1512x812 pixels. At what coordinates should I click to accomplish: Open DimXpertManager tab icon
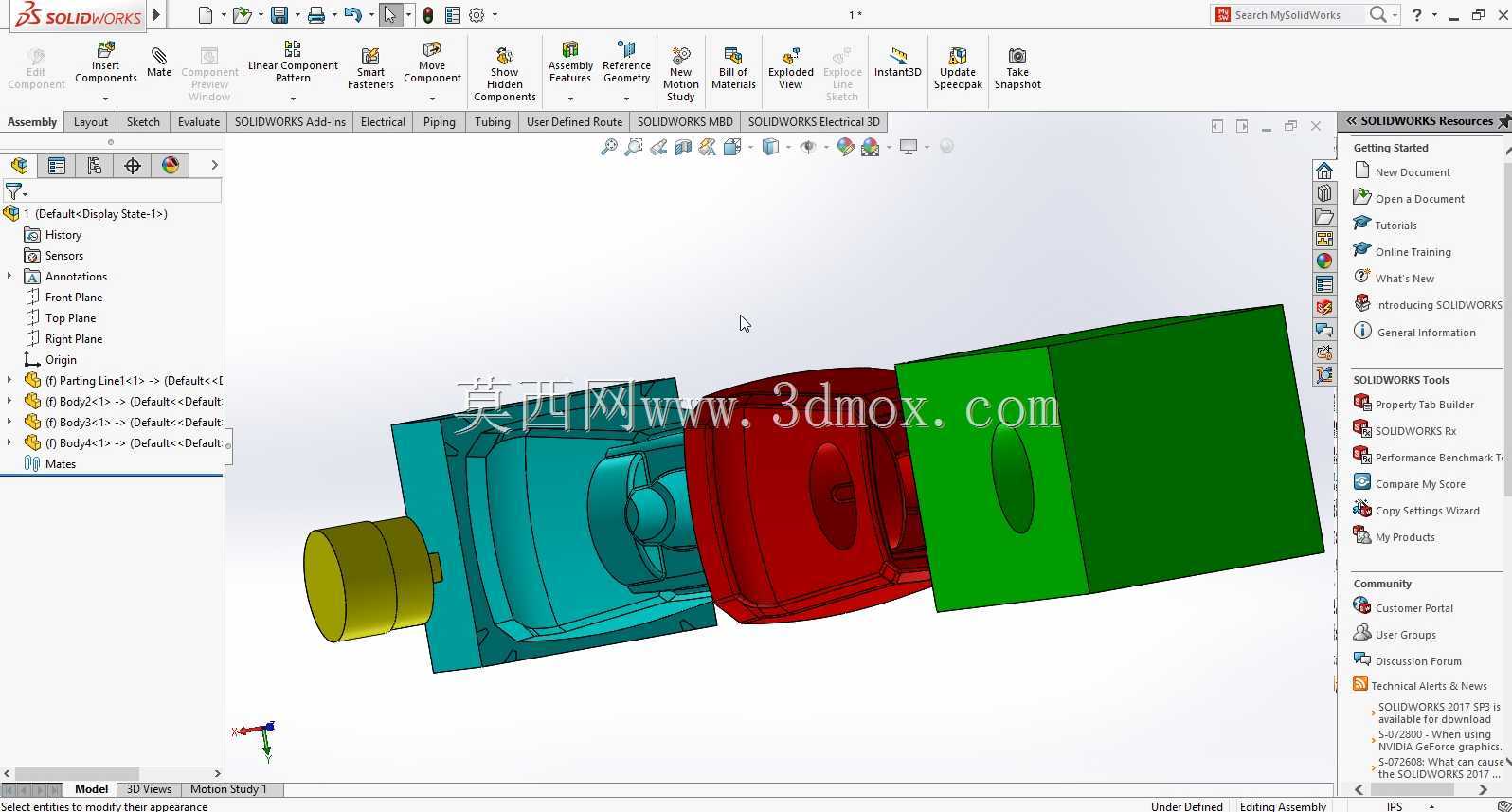pyautogui.click(x=133, y=166)
